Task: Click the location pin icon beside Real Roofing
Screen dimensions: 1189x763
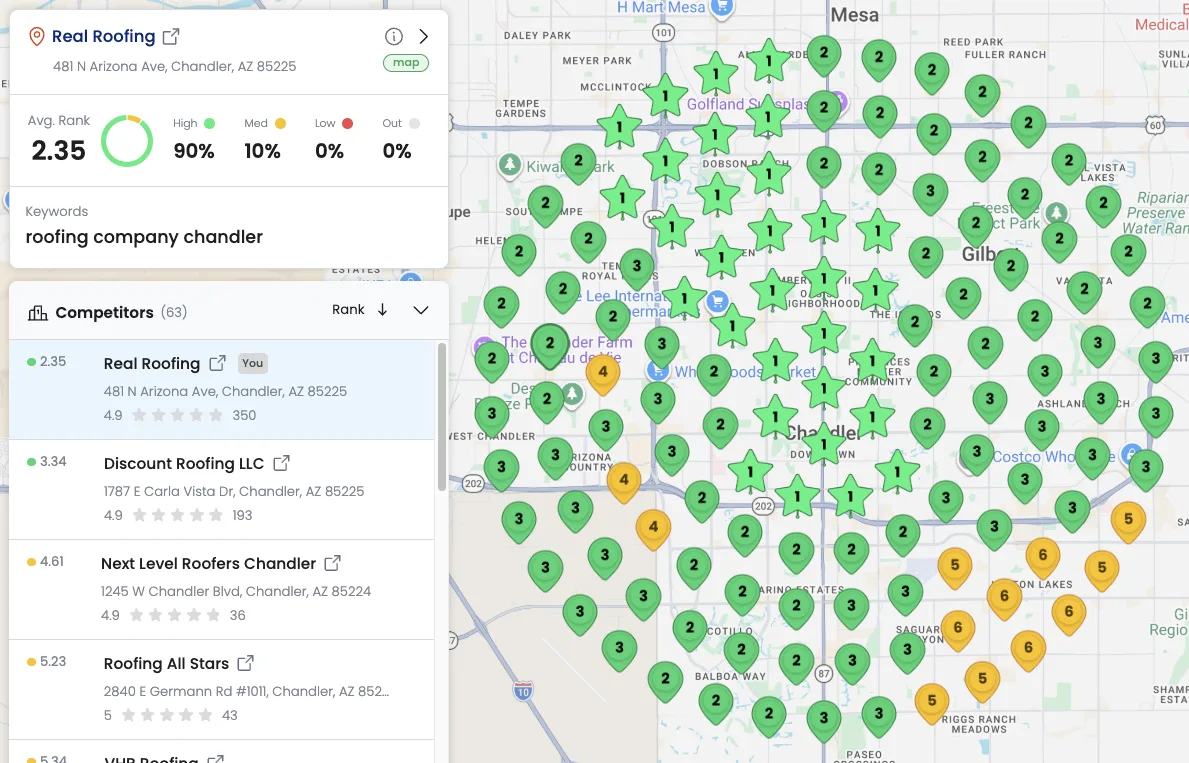Action: [x=36, y=36]
